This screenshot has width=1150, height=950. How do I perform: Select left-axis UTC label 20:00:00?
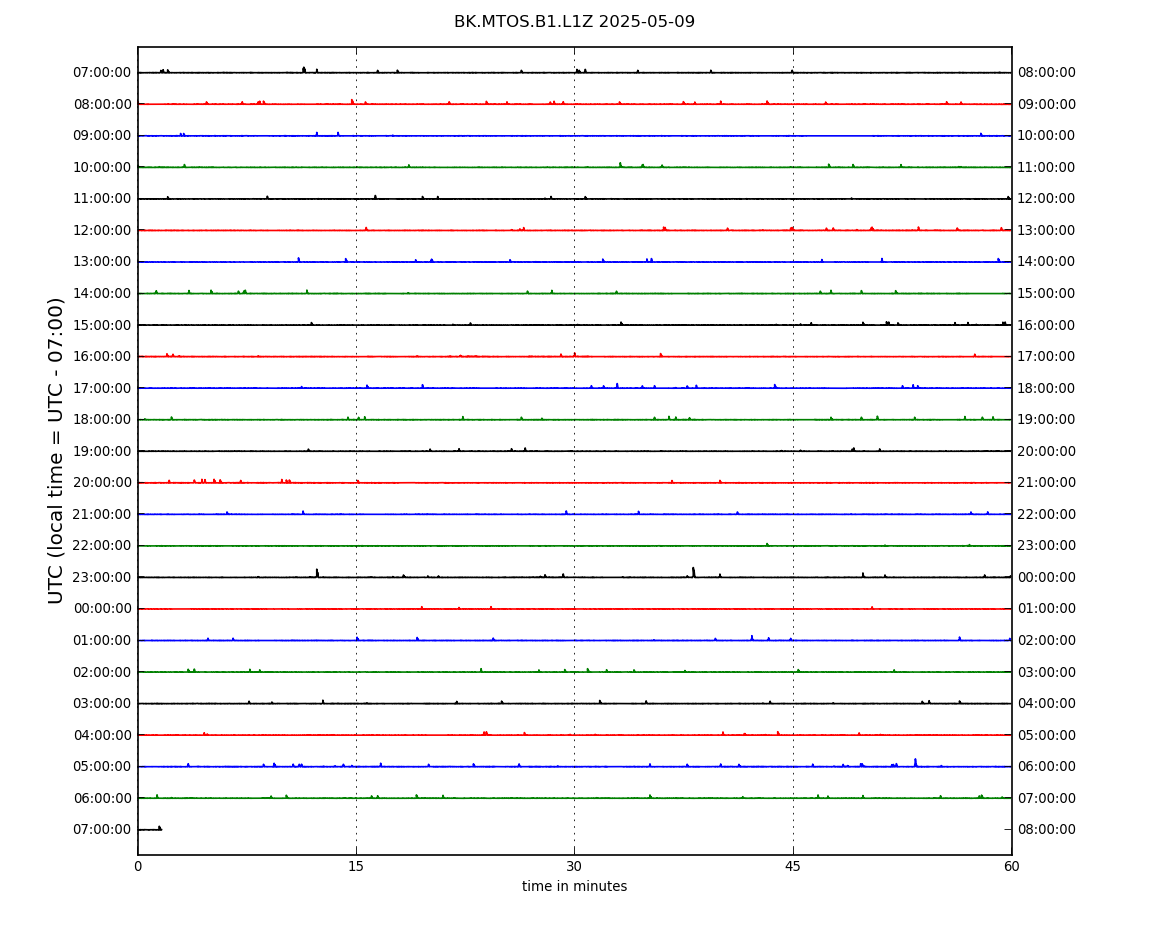pos(102,483)
